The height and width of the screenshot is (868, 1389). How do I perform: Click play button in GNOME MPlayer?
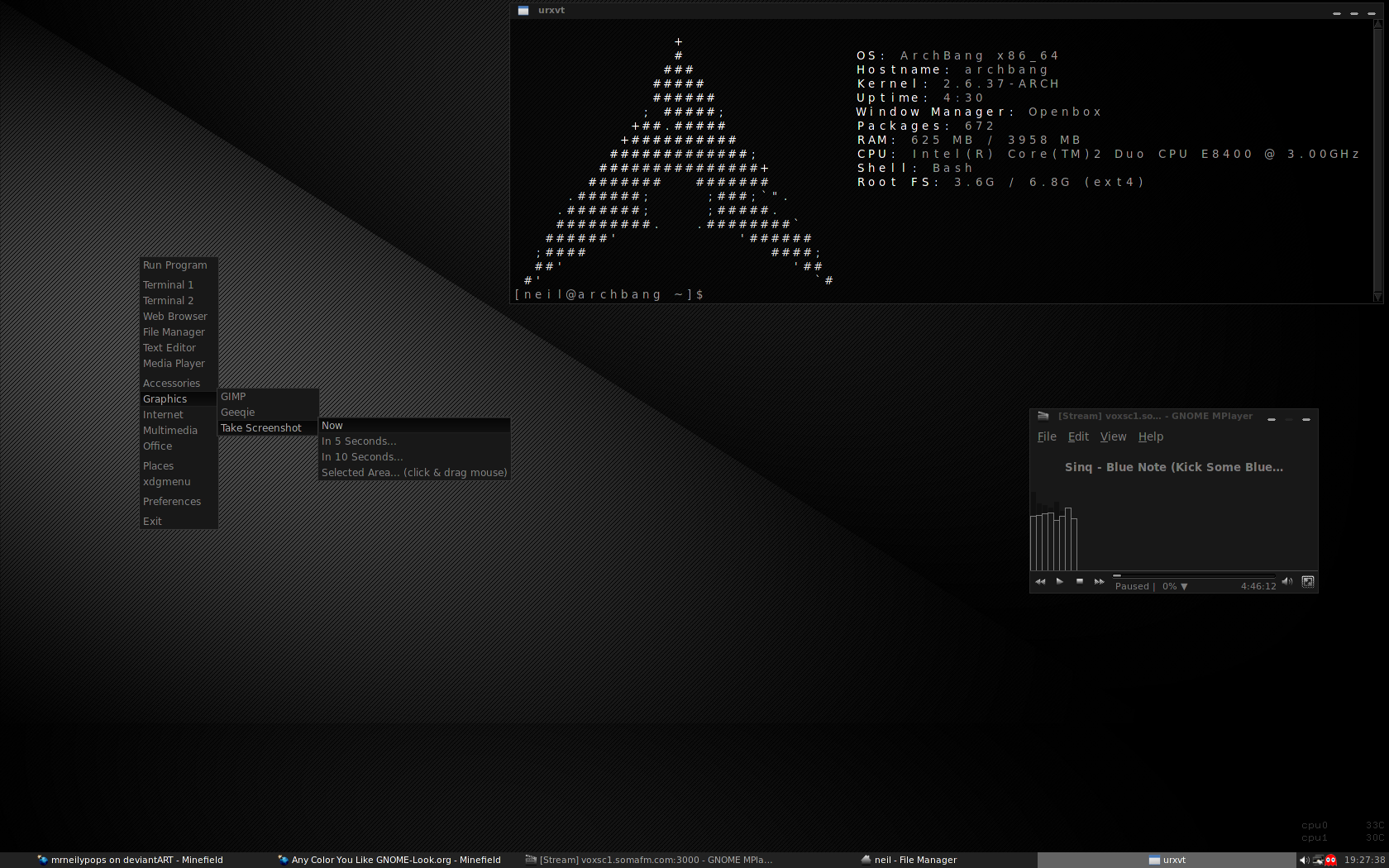(1060, 582)
